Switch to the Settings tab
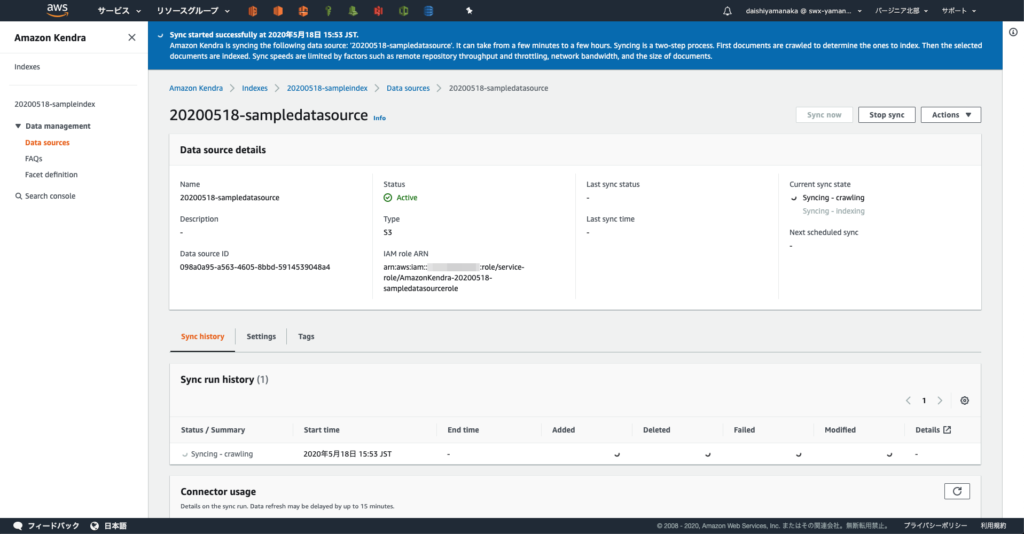1024x534 pixels. click(x=261, y=337)
